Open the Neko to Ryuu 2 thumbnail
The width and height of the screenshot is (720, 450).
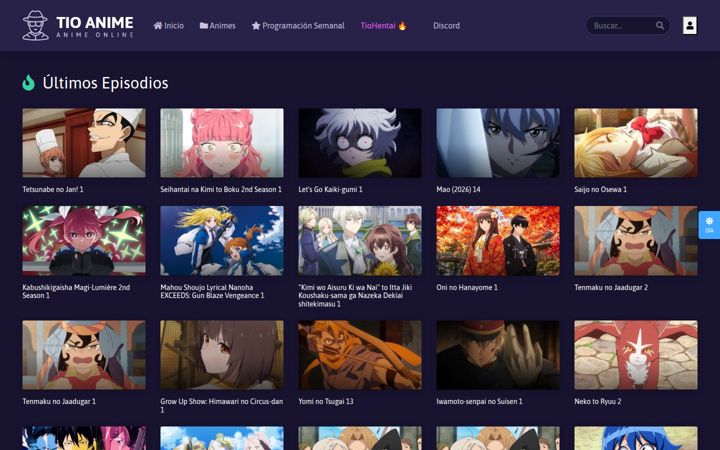pyautogui.click(x=636, y=355)
